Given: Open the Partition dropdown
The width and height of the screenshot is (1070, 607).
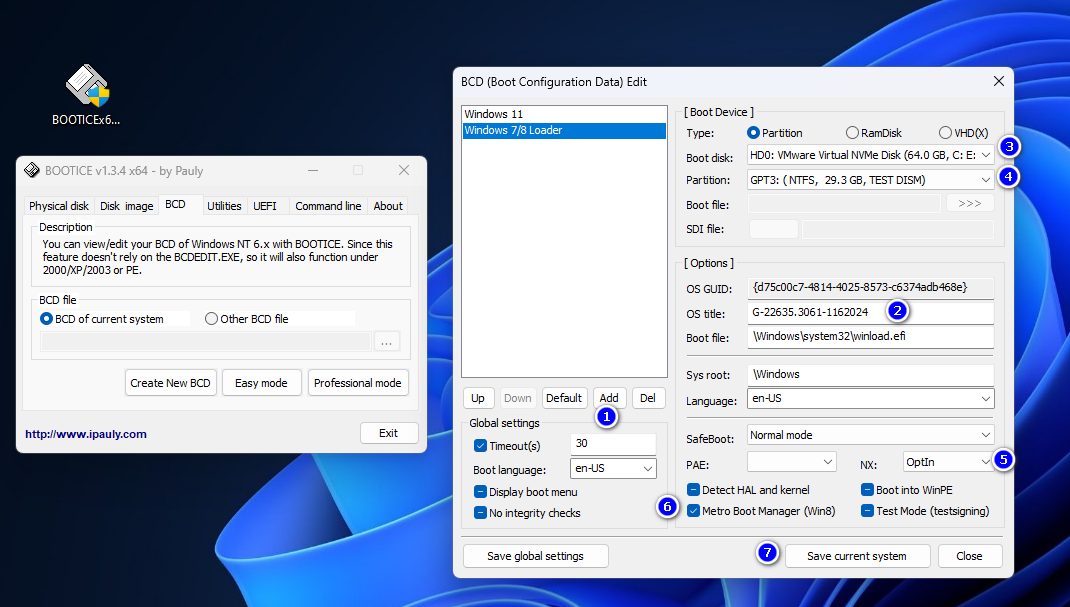Looking at the screenshot, I should coord(871,180).
